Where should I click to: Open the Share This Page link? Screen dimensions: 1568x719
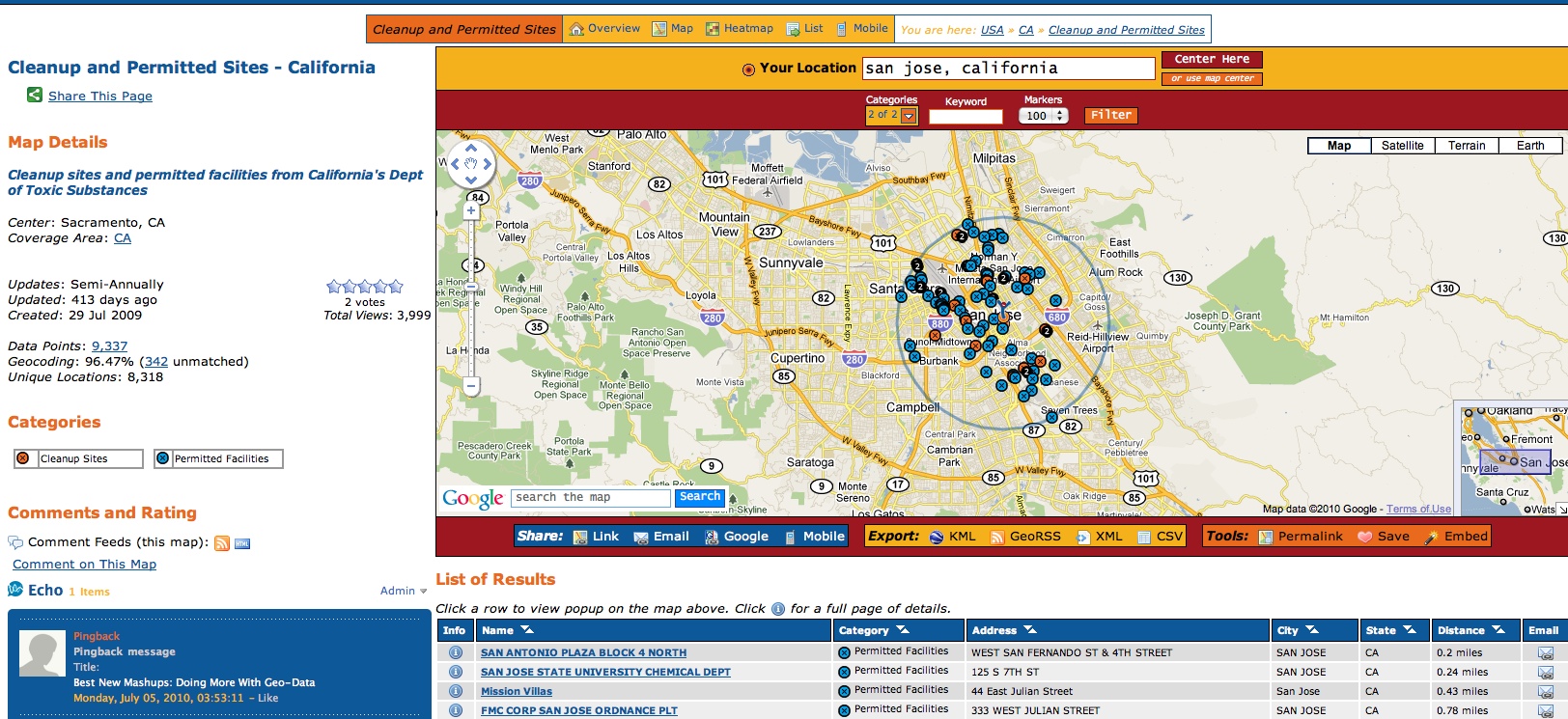(x=100, y=96)
